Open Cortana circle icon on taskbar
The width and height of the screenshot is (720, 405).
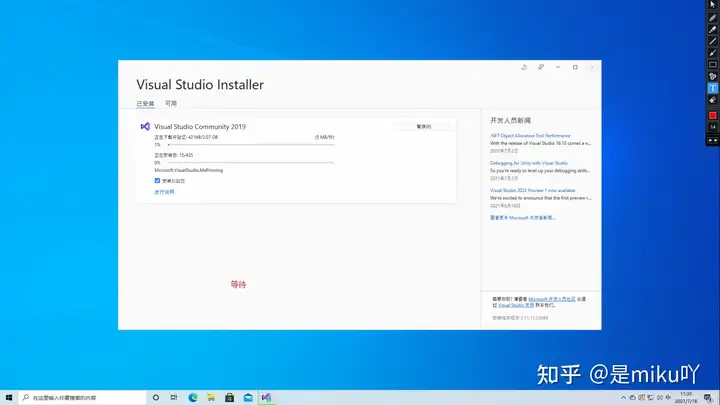click(156, 397)
